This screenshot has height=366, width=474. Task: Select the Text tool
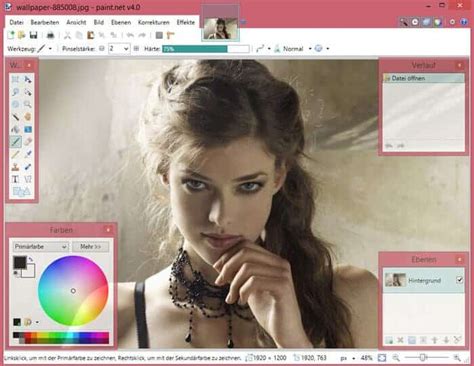[x=15, y=179]
